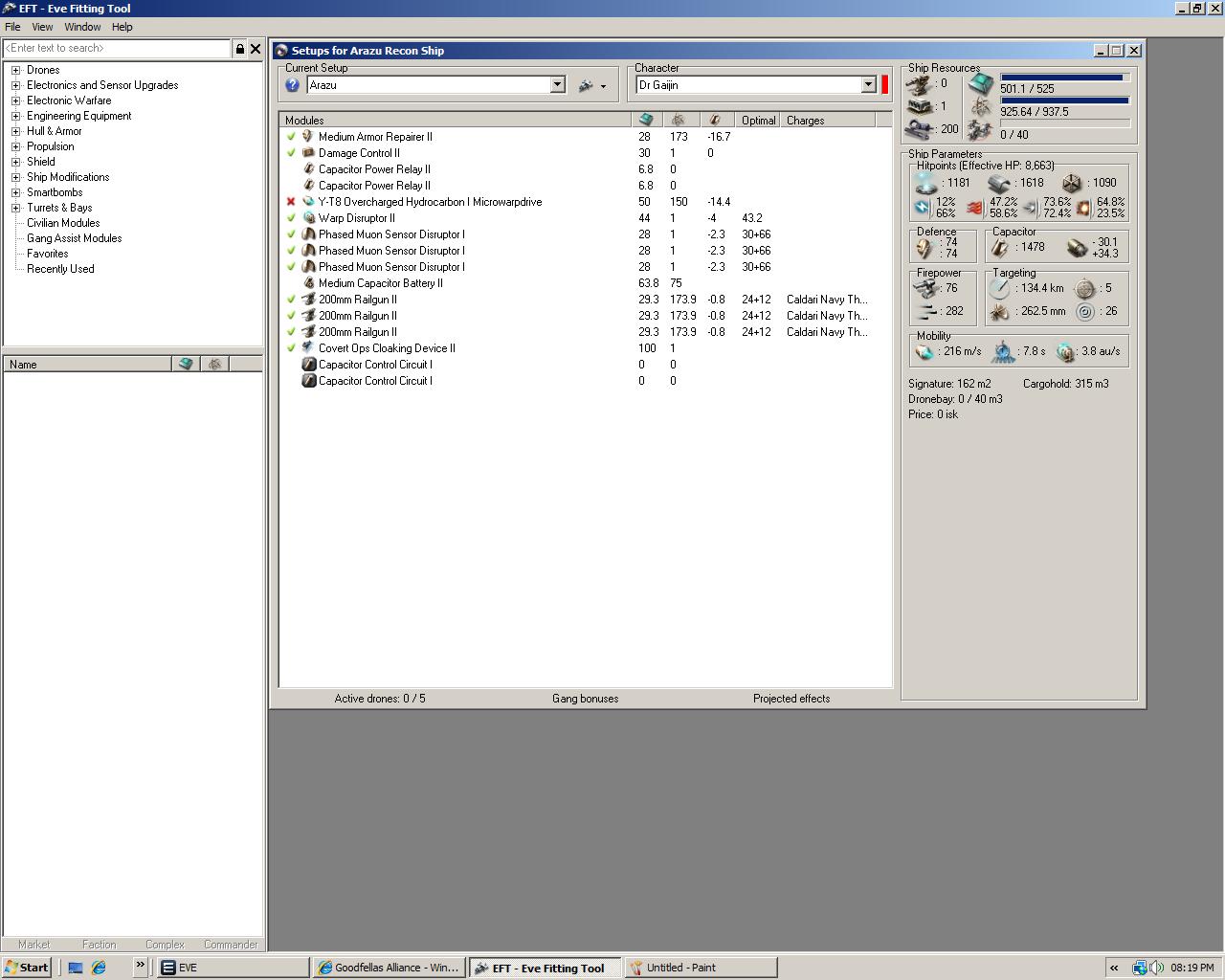Expand the Drones category
Viewport: 1225px width, 980px height.
(15, 70)
